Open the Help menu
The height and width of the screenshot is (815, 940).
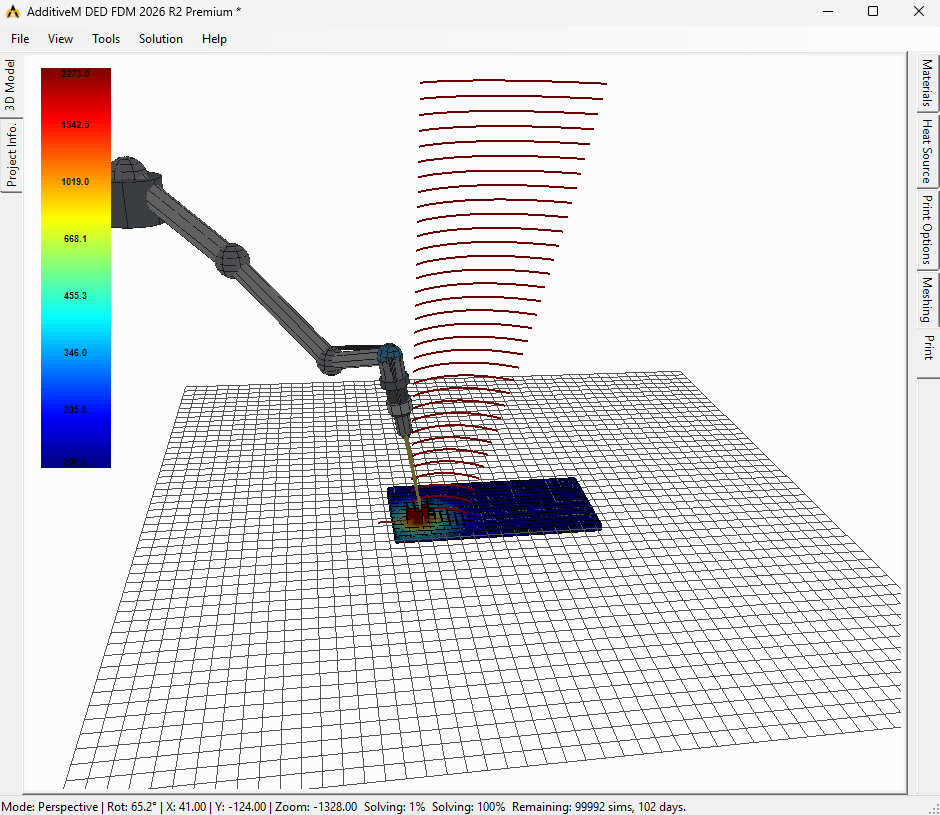pyautogui.click(x=214, y=39)
